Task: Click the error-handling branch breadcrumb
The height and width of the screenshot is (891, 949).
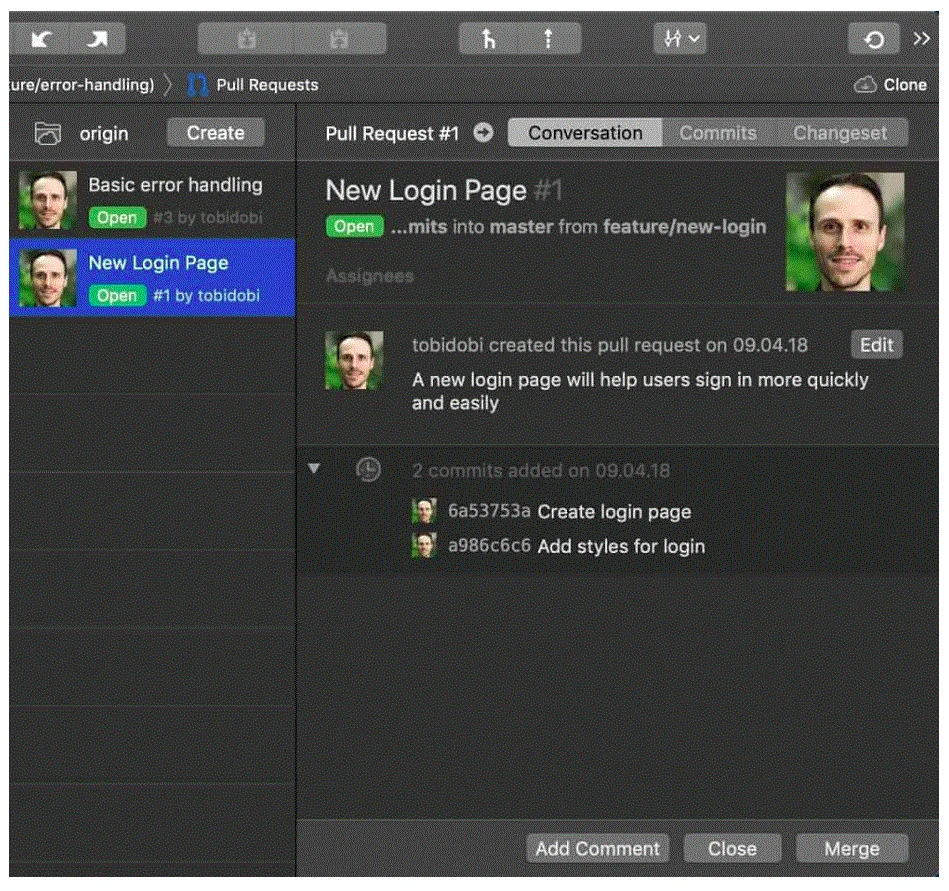Action: (82, 85)
